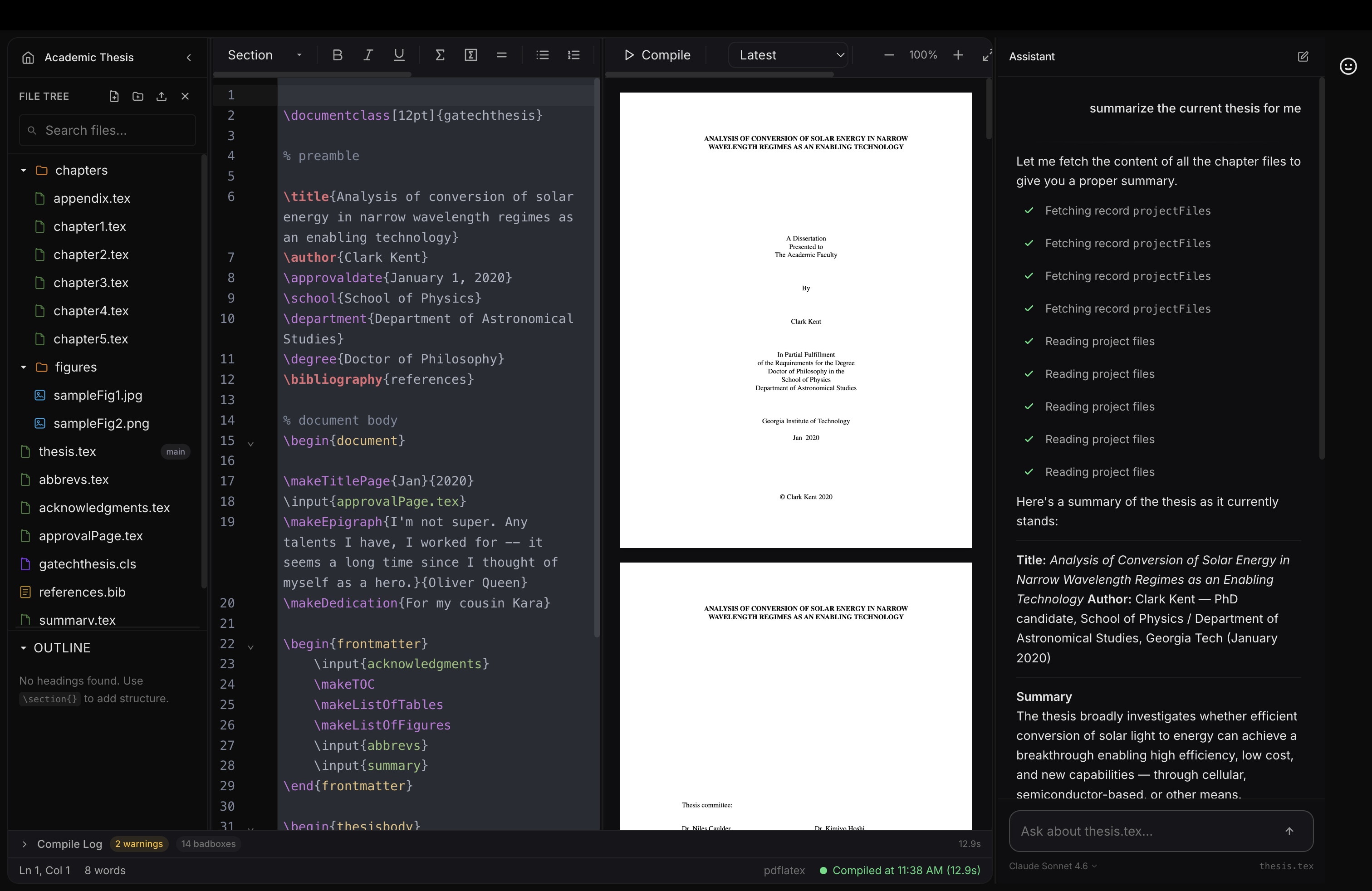1372x891 pixels.
Task: Close the file tree panel
Action: pyautogui.click(x=185, y=96)
